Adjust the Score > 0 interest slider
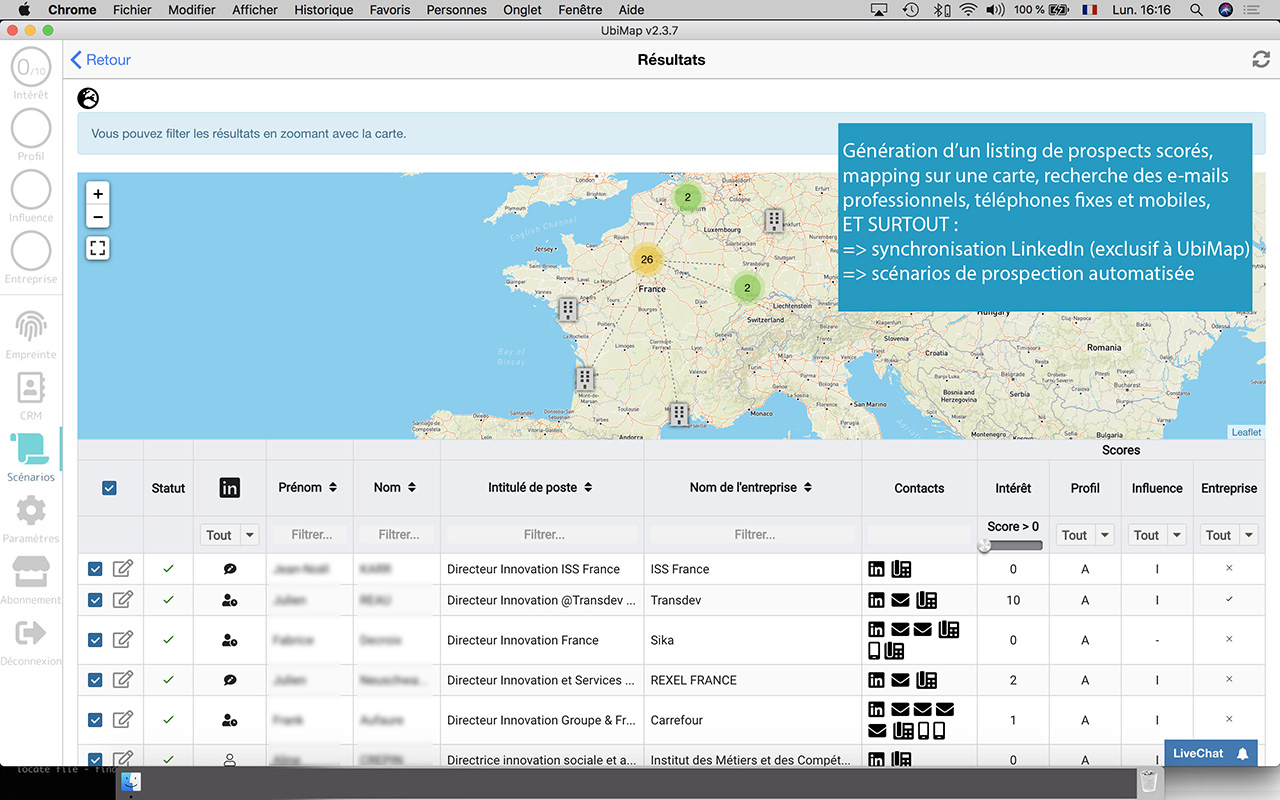The width and height of the screenshot is (1280, 800). click(x=985, y=545)
